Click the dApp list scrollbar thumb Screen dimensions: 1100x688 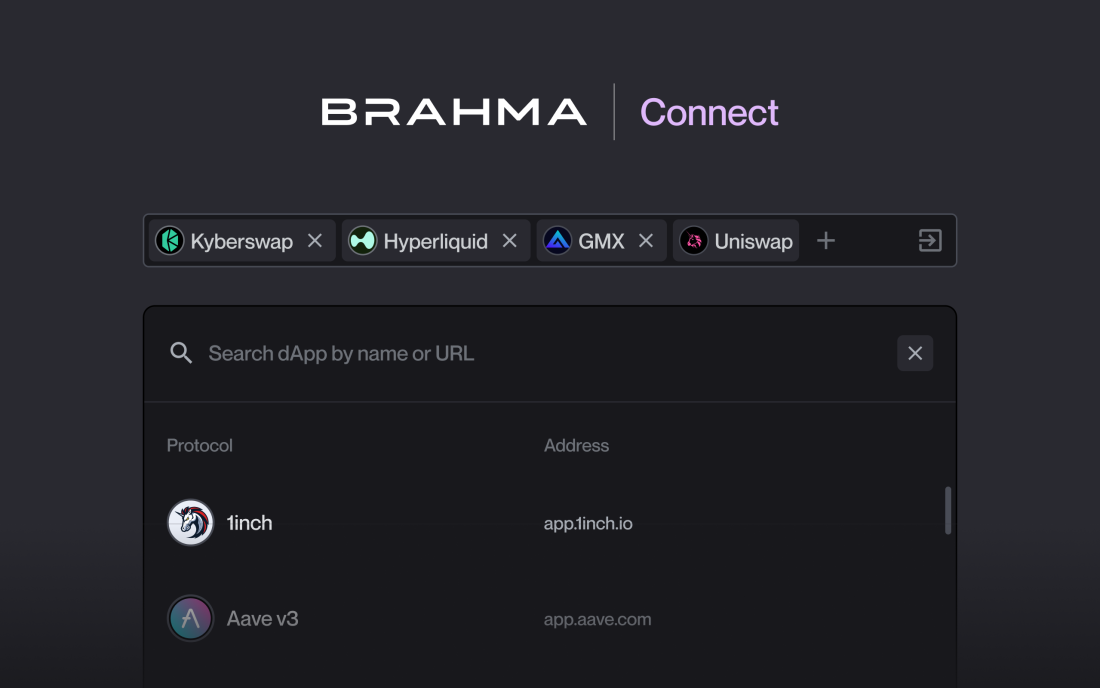coord(948,511)
